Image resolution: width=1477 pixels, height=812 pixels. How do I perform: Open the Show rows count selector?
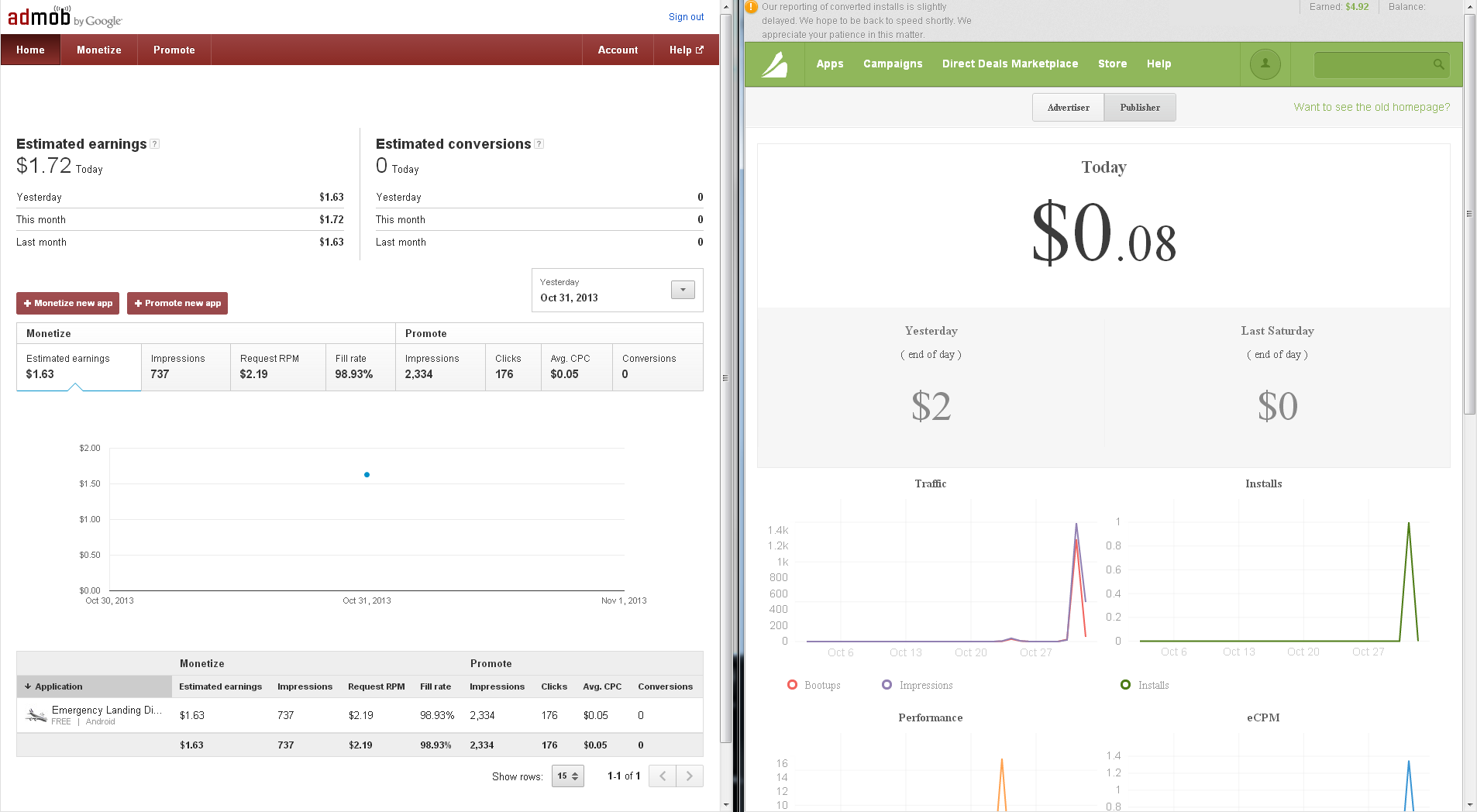click(567, 776)
